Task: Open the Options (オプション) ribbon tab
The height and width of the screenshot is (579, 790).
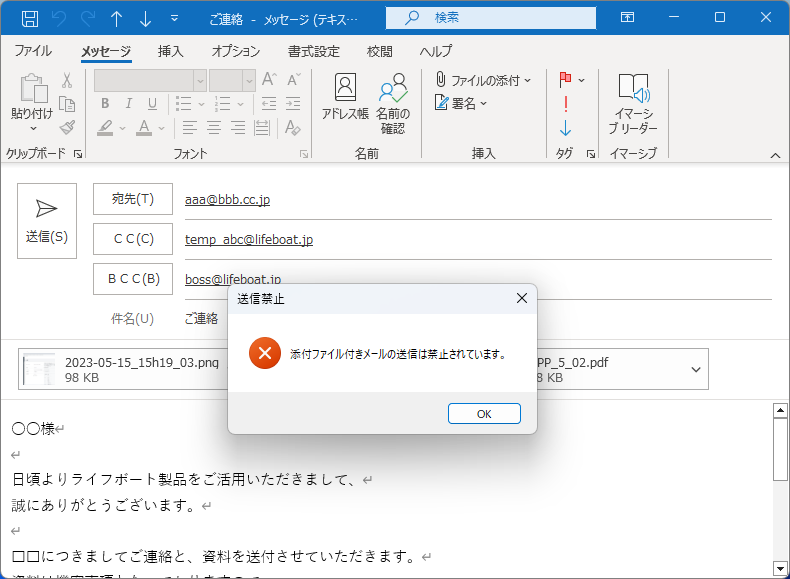Action: [236, 51]
